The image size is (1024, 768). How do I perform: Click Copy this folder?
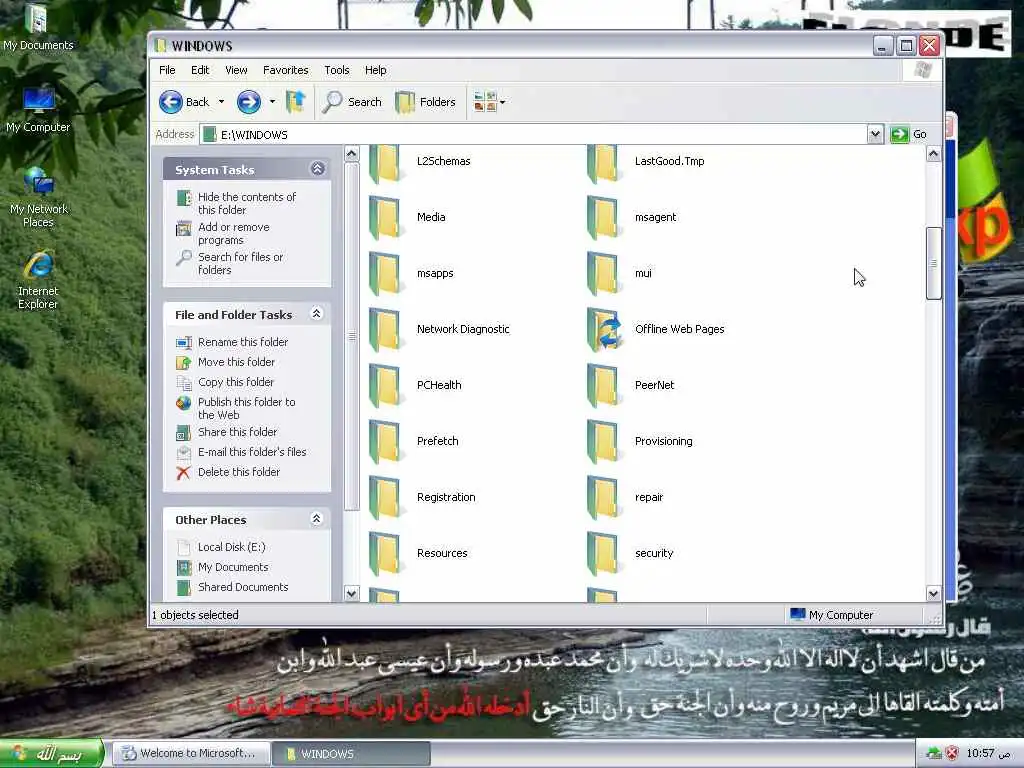pos(225,382)
